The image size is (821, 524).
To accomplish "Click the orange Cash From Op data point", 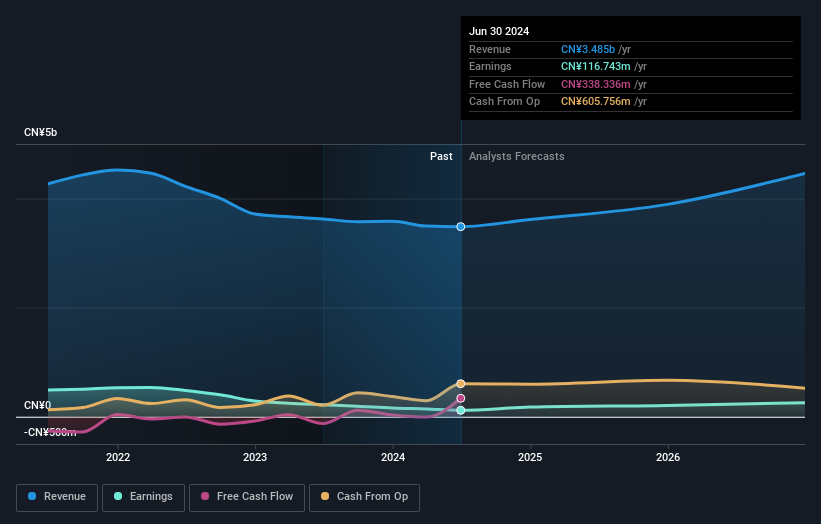I will coord(461,384).
